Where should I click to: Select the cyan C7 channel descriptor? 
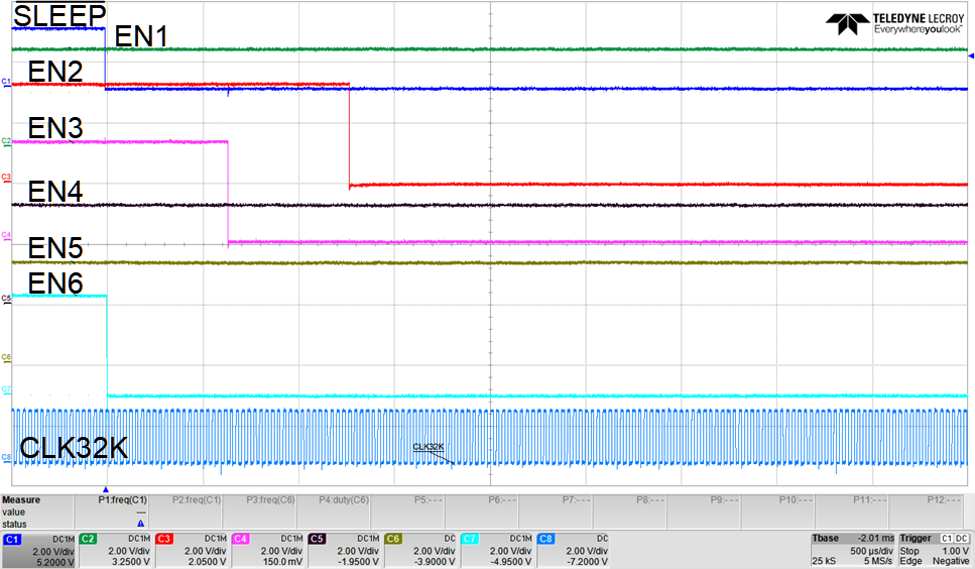tap(496, 549)
